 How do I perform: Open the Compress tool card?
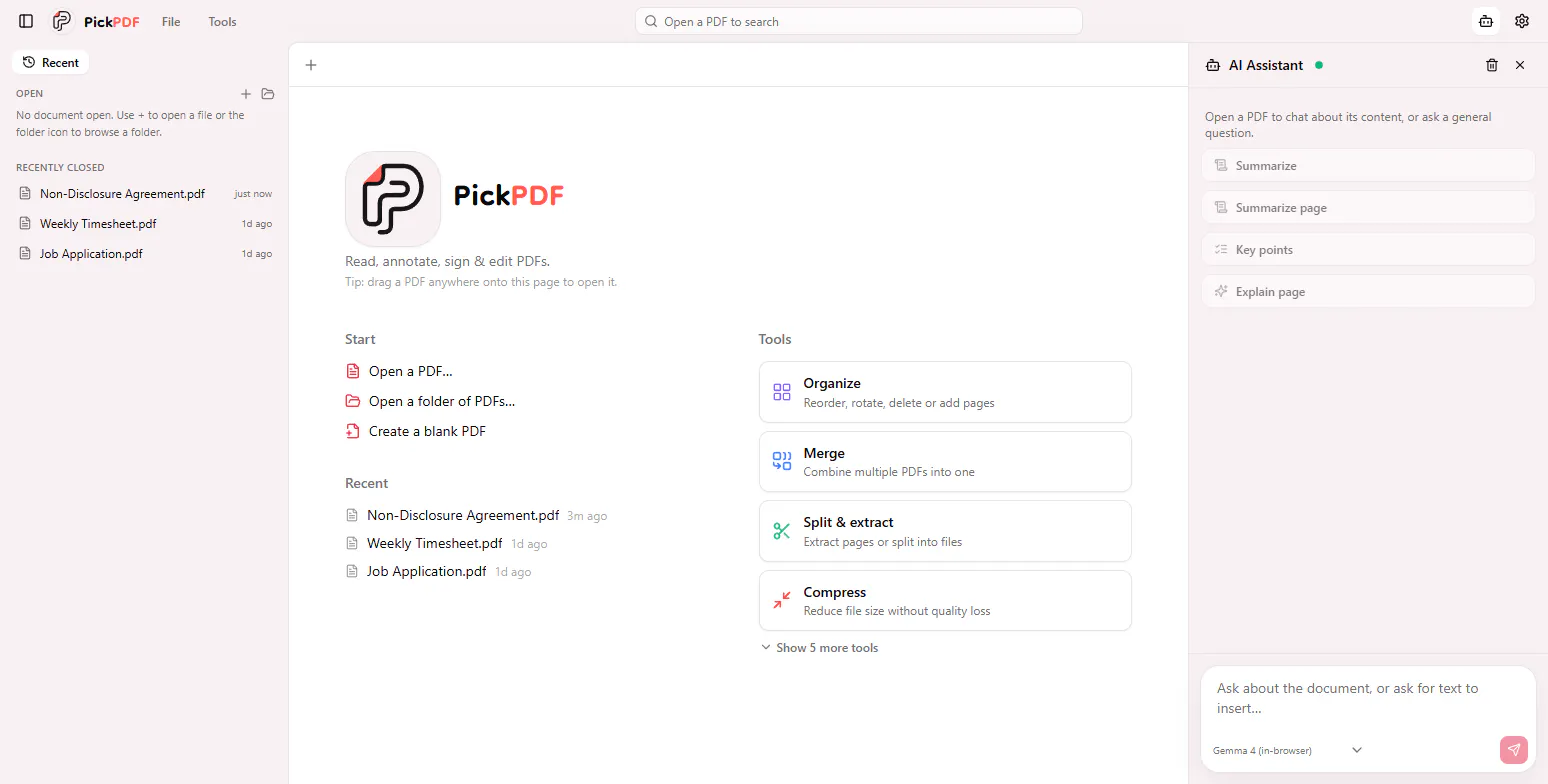coord(945,601)
